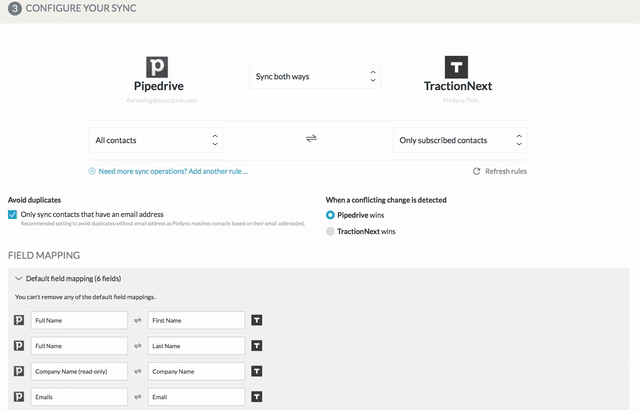Click the large TractionNext logo icon
Viewport: 640px width, 410px height.
(456, 67)
